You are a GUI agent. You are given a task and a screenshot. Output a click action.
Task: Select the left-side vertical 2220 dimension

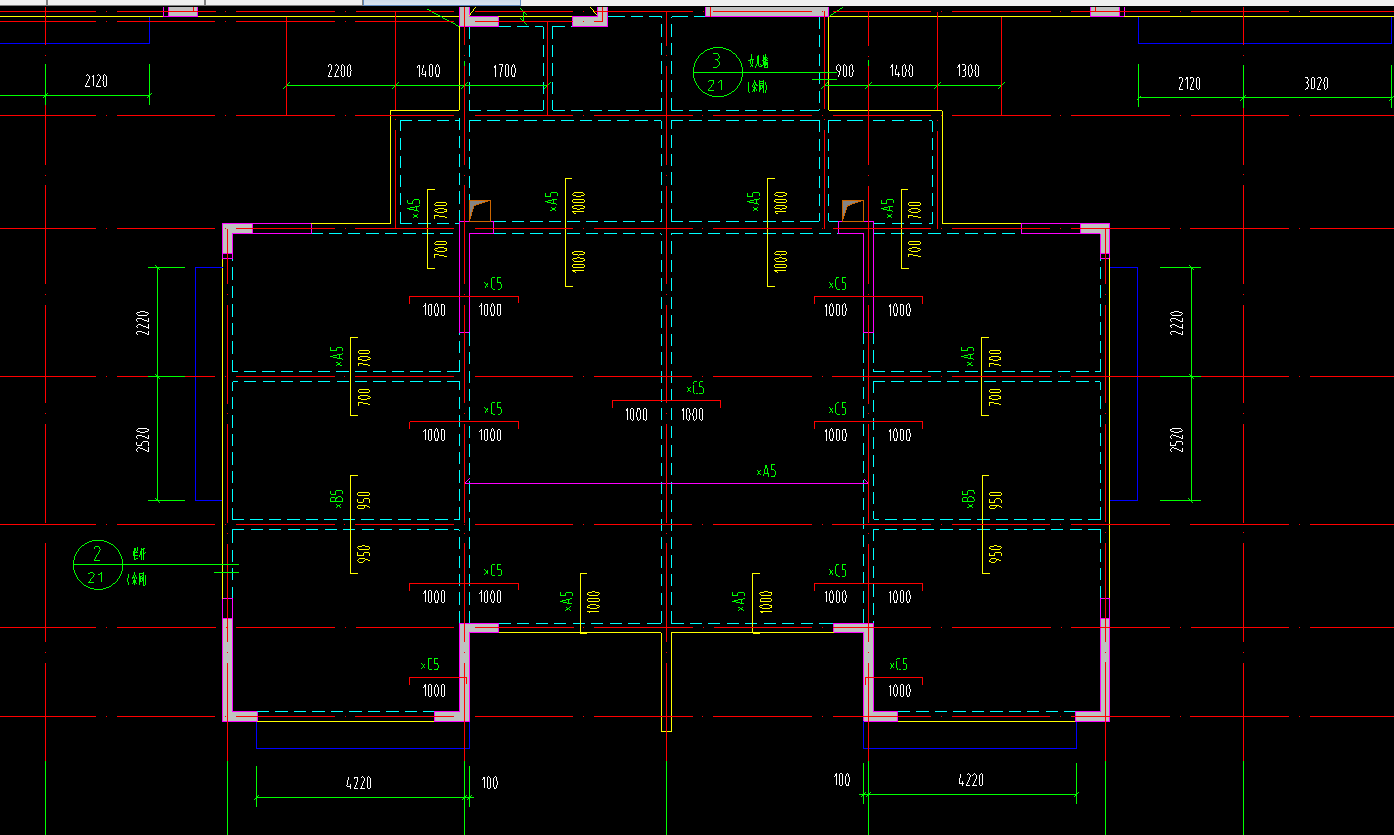pyautogui.click(x=142, y=322)
